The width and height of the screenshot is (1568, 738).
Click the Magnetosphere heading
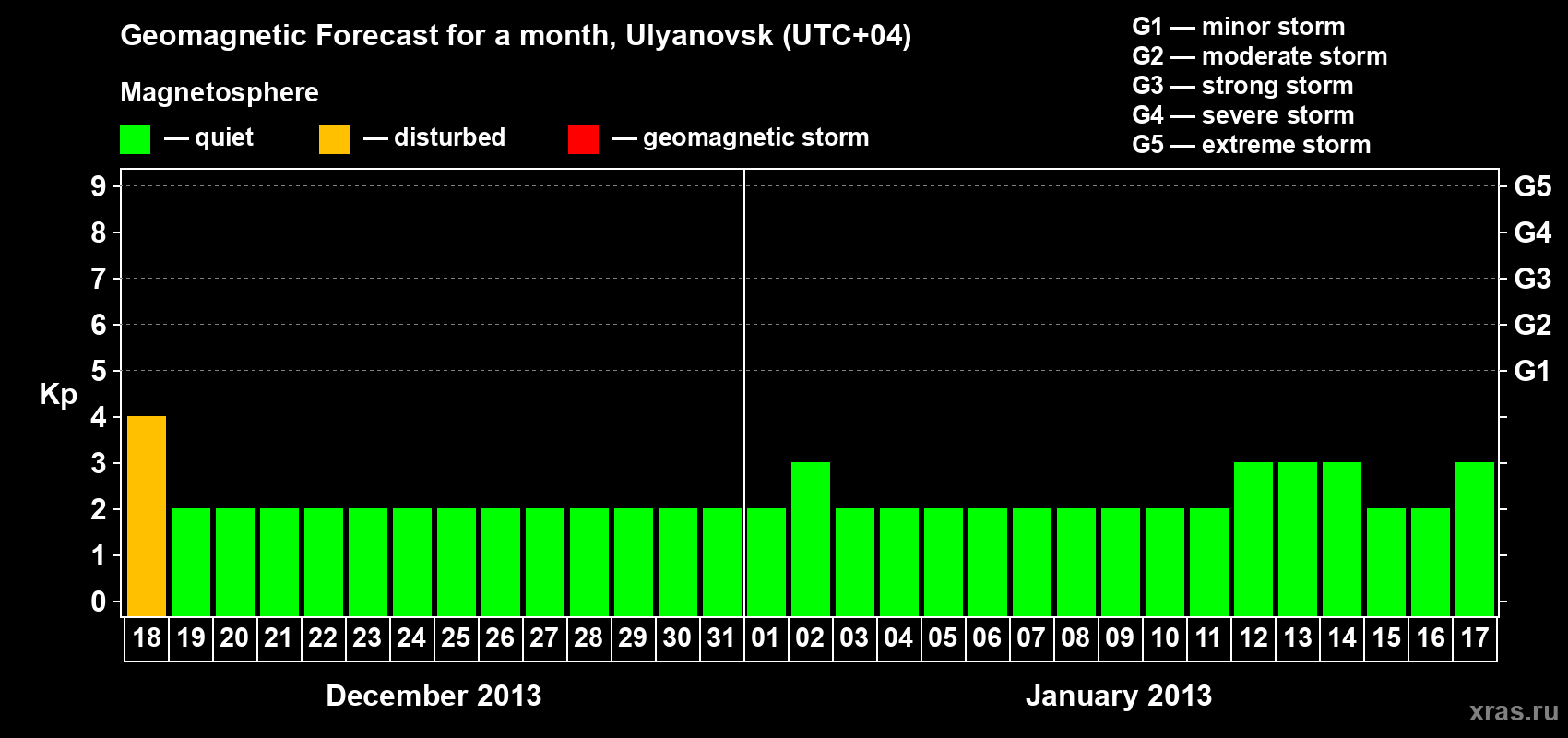[x=220, y=92]
